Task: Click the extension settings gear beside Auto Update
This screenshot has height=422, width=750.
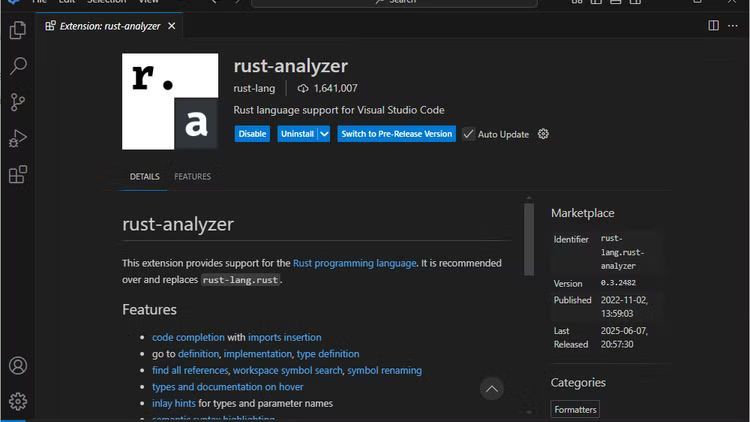Action: (x=543, y=134)
